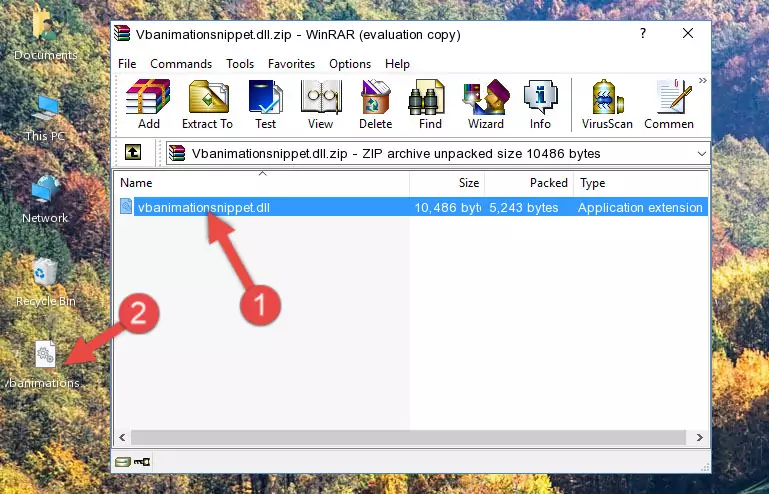Click the WinRAR title bar help button
The height and width of the screenshot is (494, 769).
643,33
